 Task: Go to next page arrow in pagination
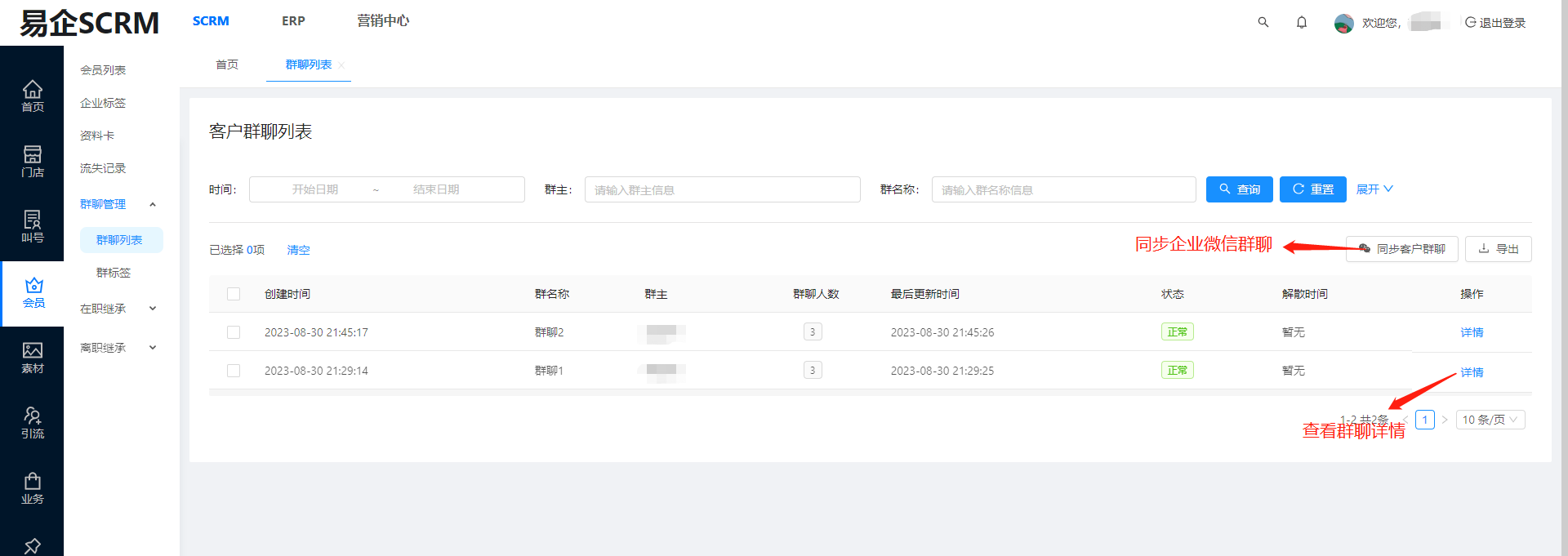pyautogui.click(x=1445, y=420)
